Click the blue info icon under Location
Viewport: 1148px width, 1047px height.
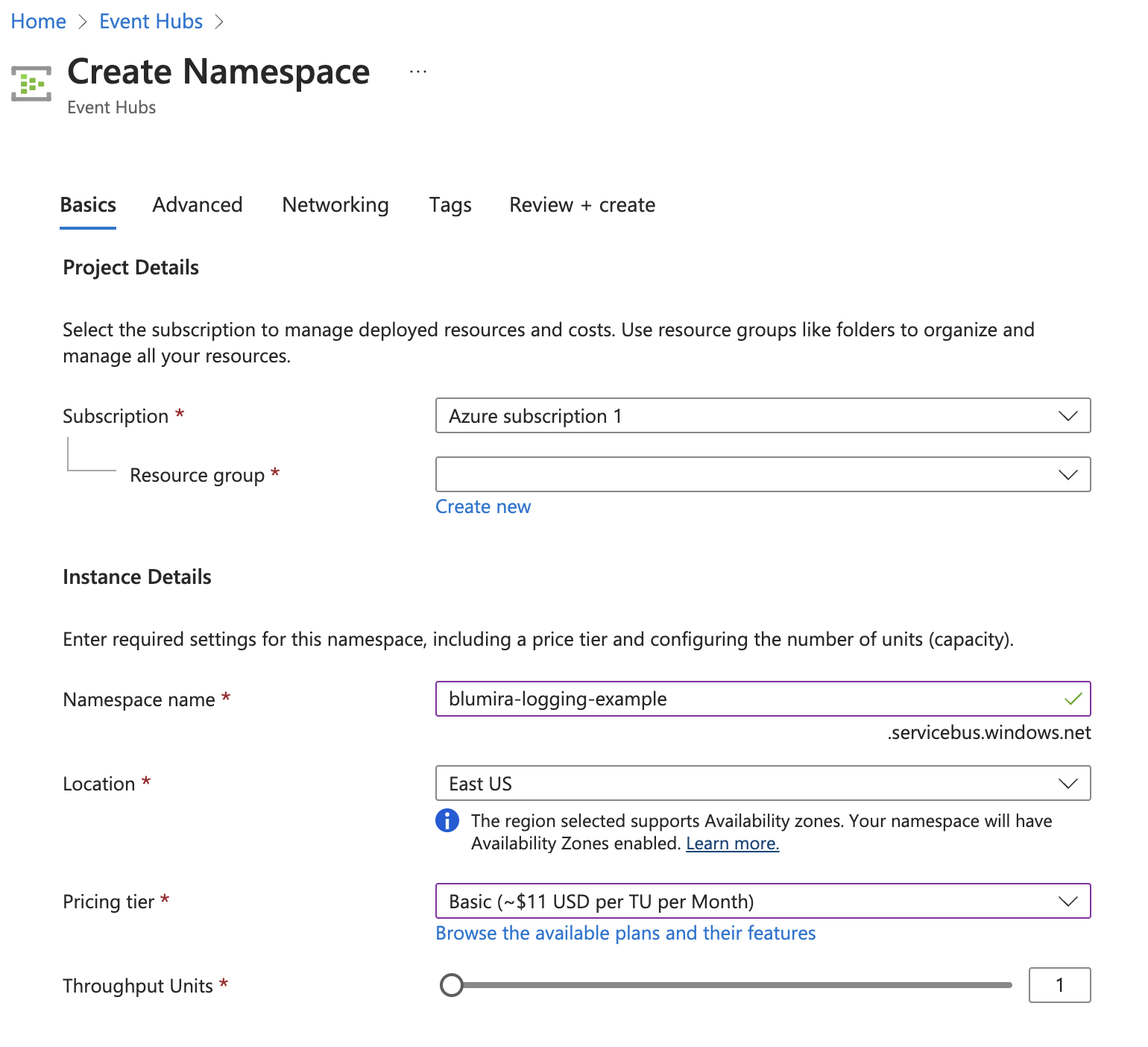tap(447, 820)
